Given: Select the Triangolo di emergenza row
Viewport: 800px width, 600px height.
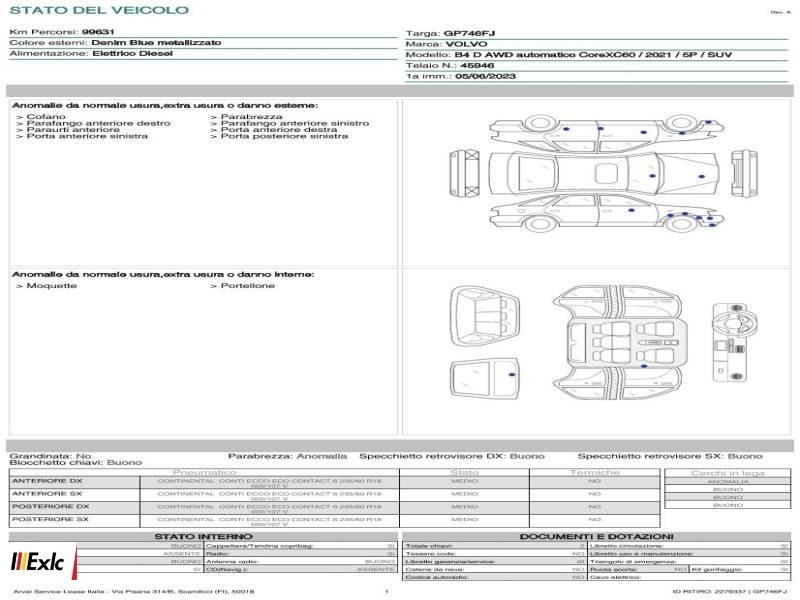Looking at the screenshot, I should coord(689,562).
